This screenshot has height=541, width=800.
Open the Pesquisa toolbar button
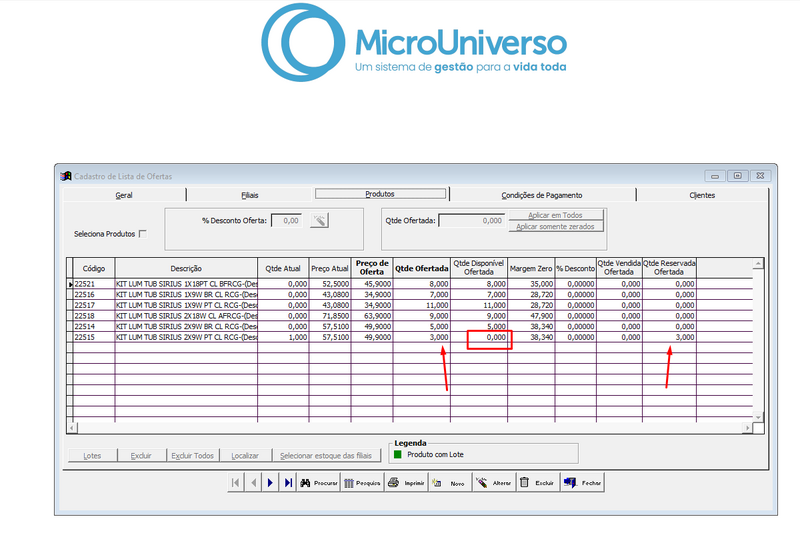(x=362, y=482)
